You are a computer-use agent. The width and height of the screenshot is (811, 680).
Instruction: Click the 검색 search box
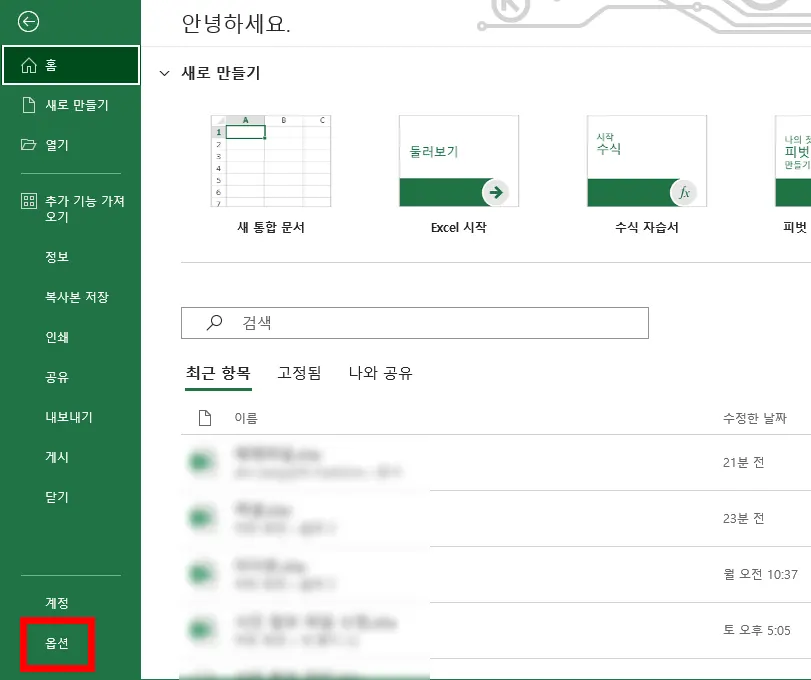413,322
